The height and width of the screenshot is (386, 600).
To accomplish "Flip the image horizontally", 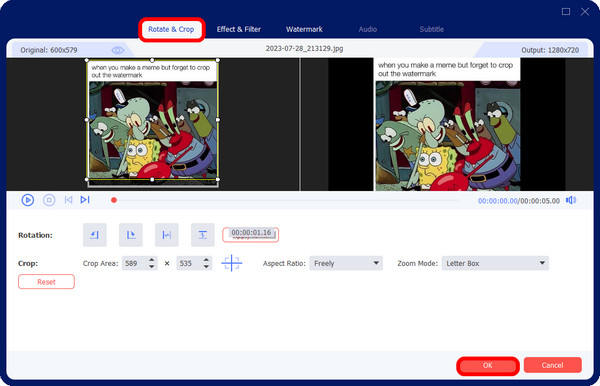I will click(x=166, y=235).
